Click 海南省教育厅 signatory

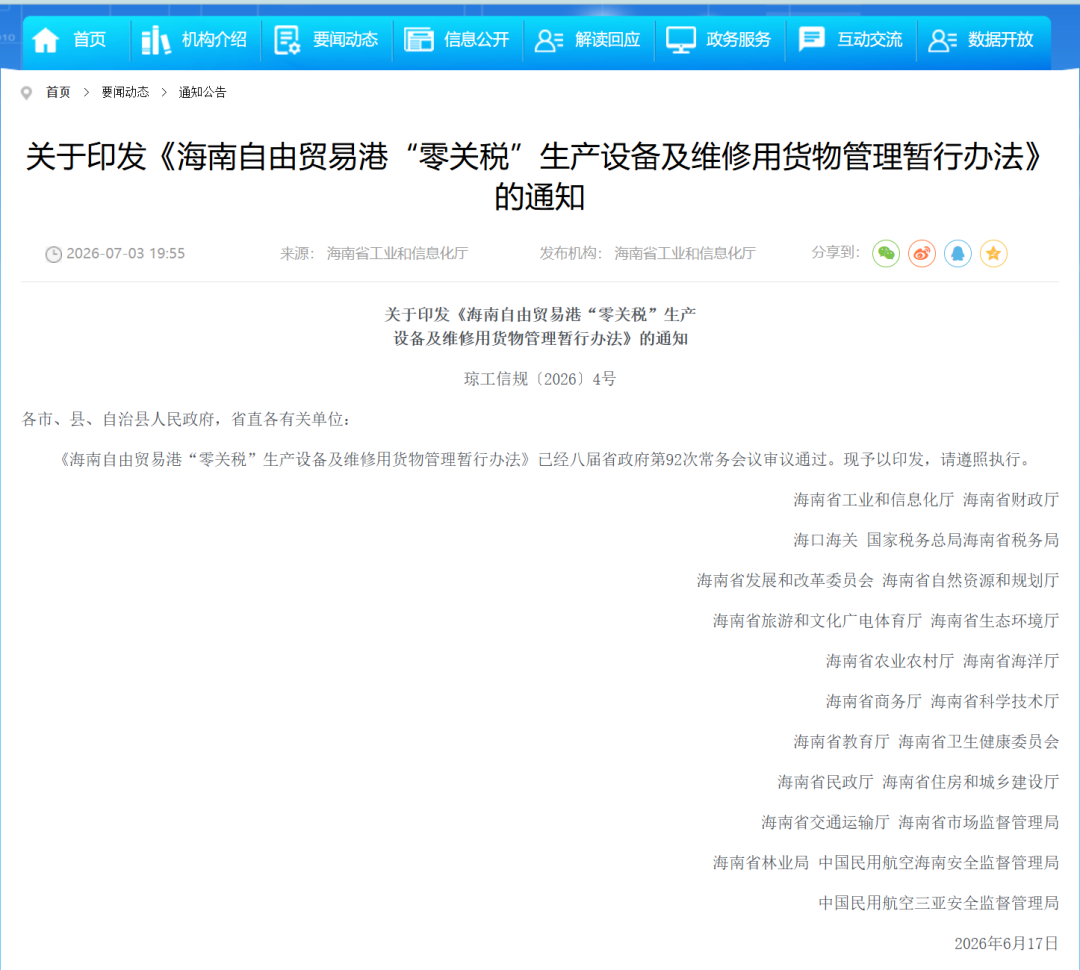point(841,741)
